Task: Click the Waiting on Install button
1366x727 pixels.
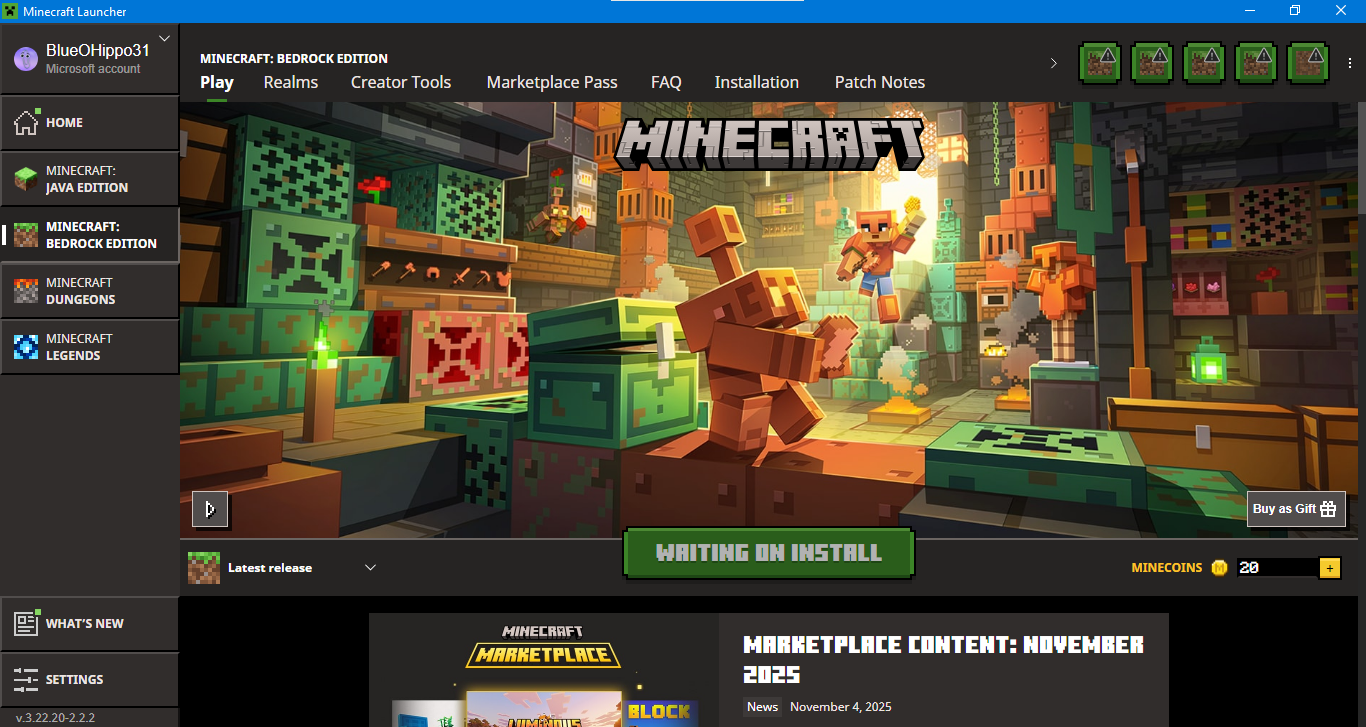Action: (x=769, y=553)
